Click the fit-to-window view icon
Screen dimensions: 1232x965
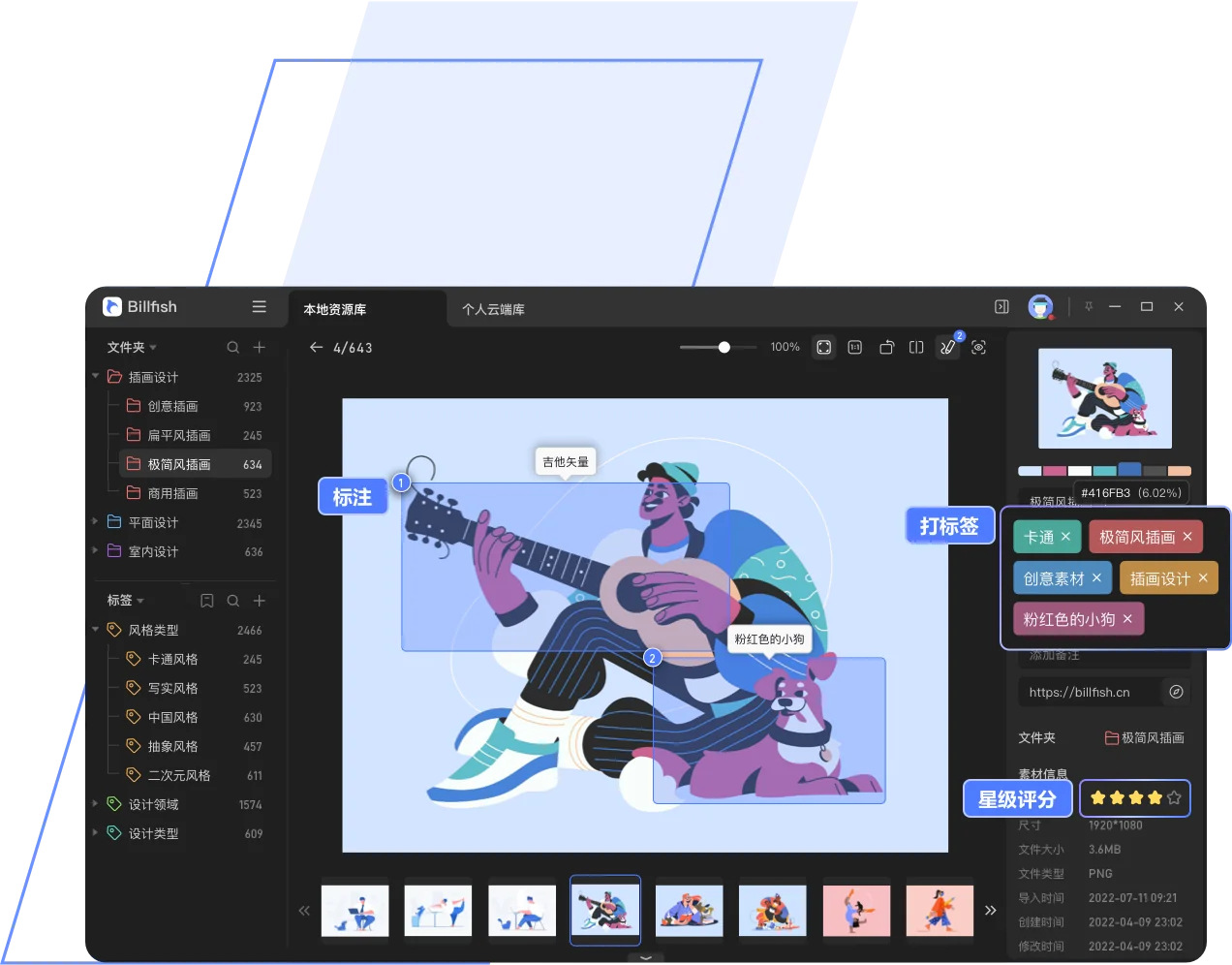824,347
